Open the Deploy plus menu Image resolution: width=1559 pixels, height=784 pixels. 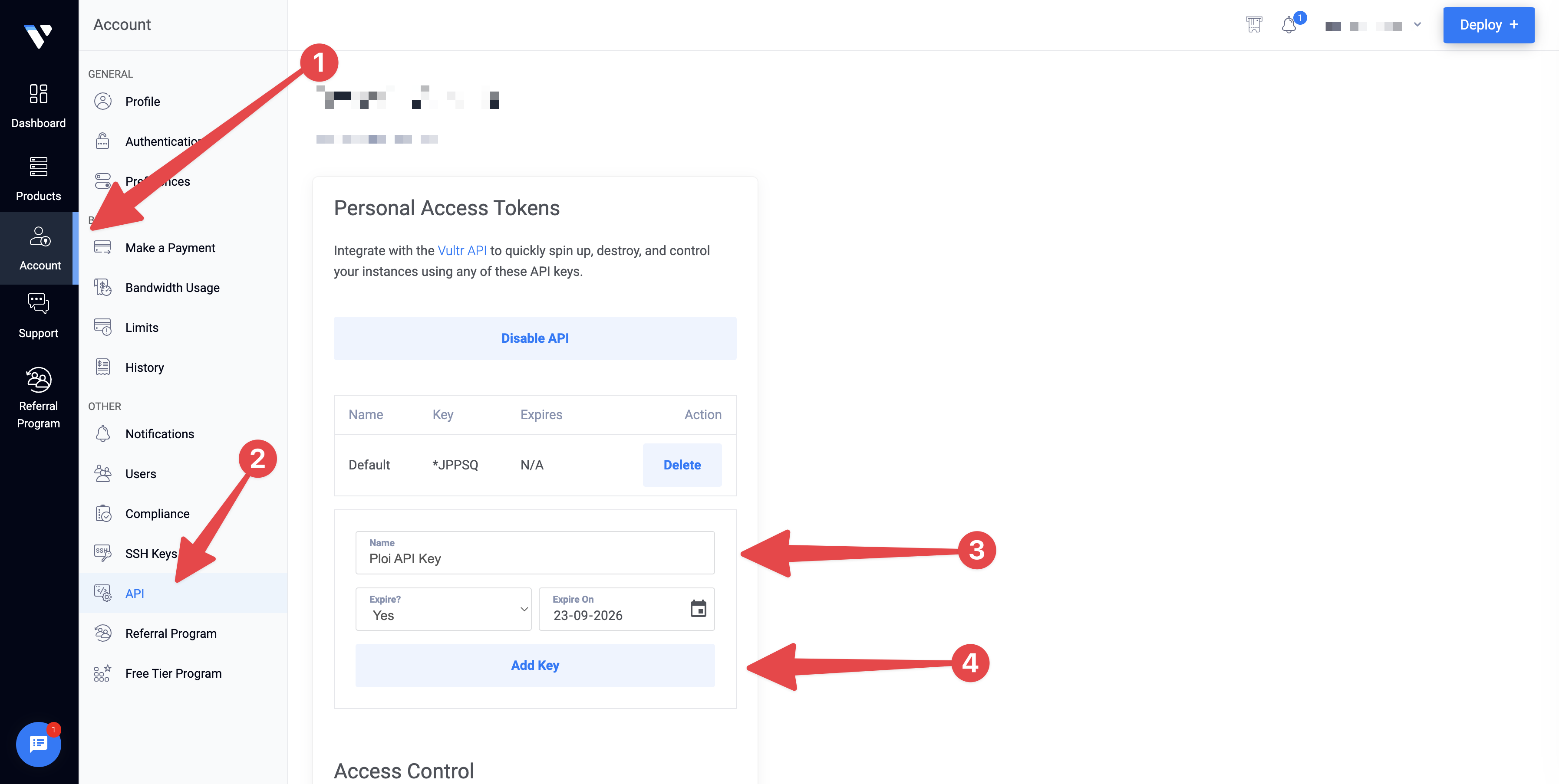click(1488, 25)
